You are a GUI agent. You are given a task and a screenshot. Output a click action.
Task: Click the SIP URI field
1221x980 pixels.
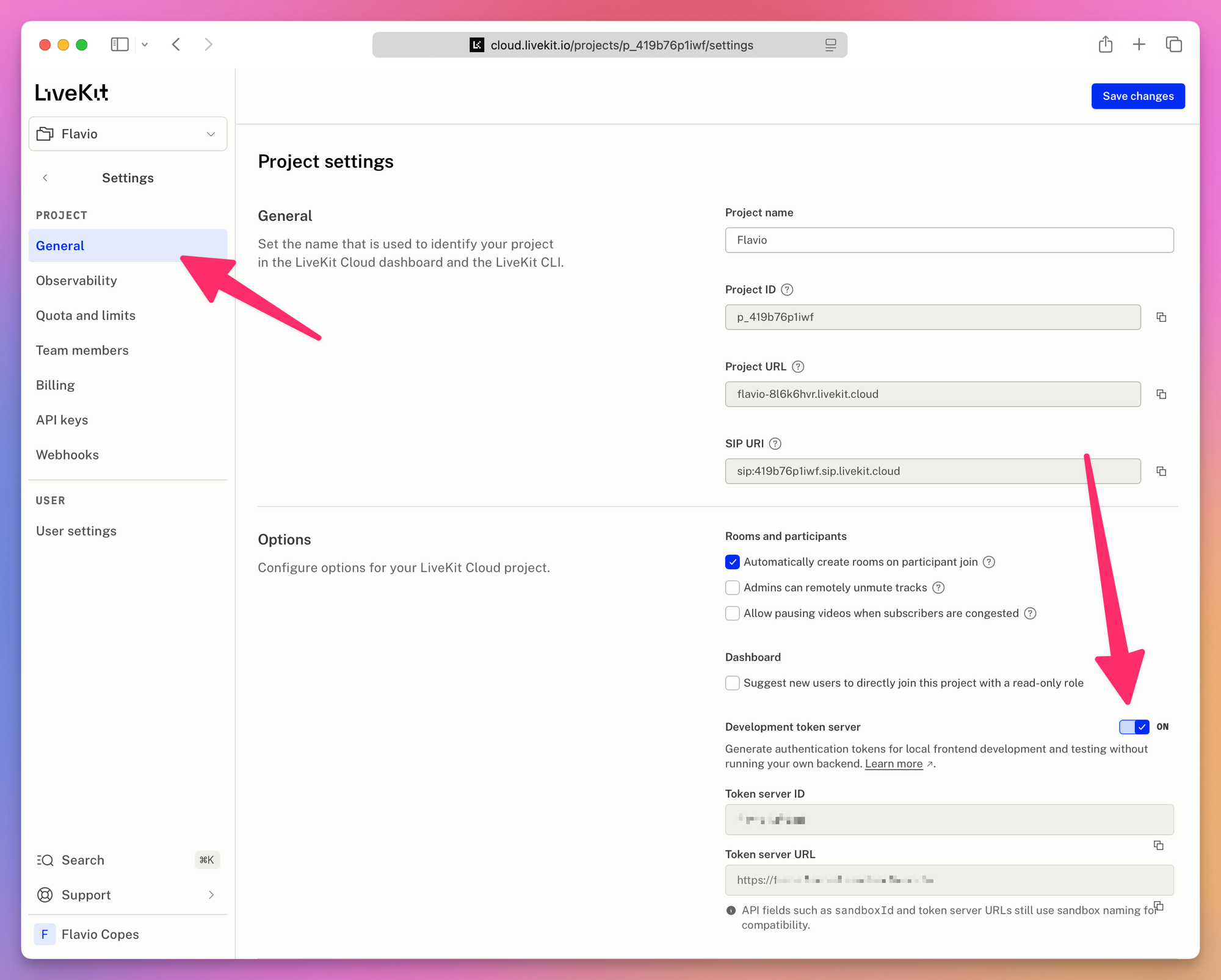click(x=933, y=471)
